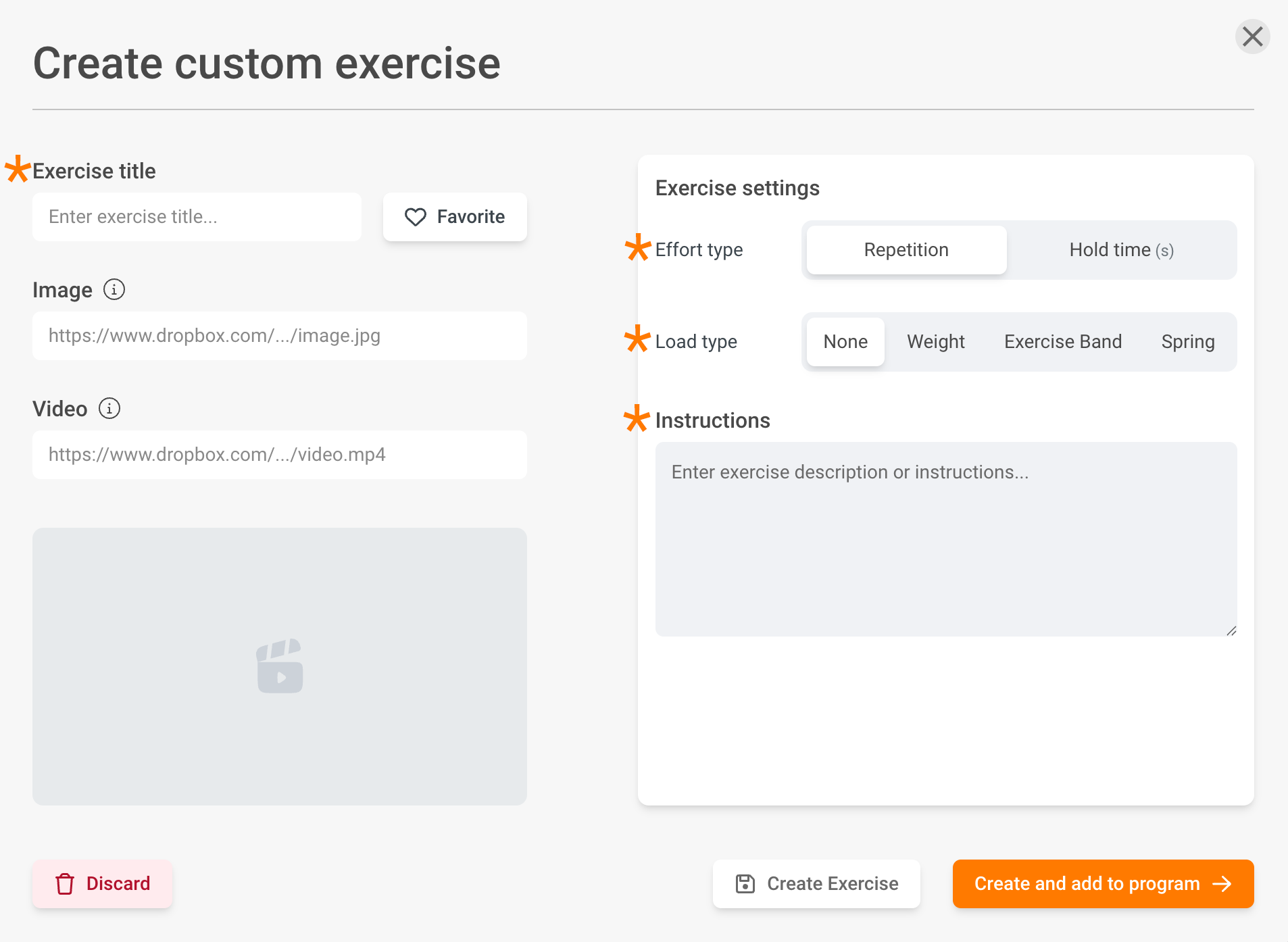This screenshot has width=1288, height=942.
Task: Click the Video URL input field
Action: pos(280,455)
